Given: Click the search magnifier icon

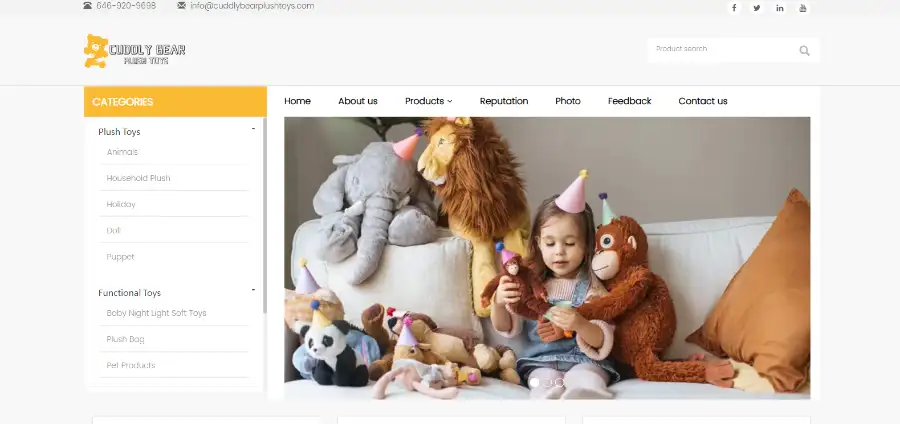Looking at the screenshot, I should point(804,50).
